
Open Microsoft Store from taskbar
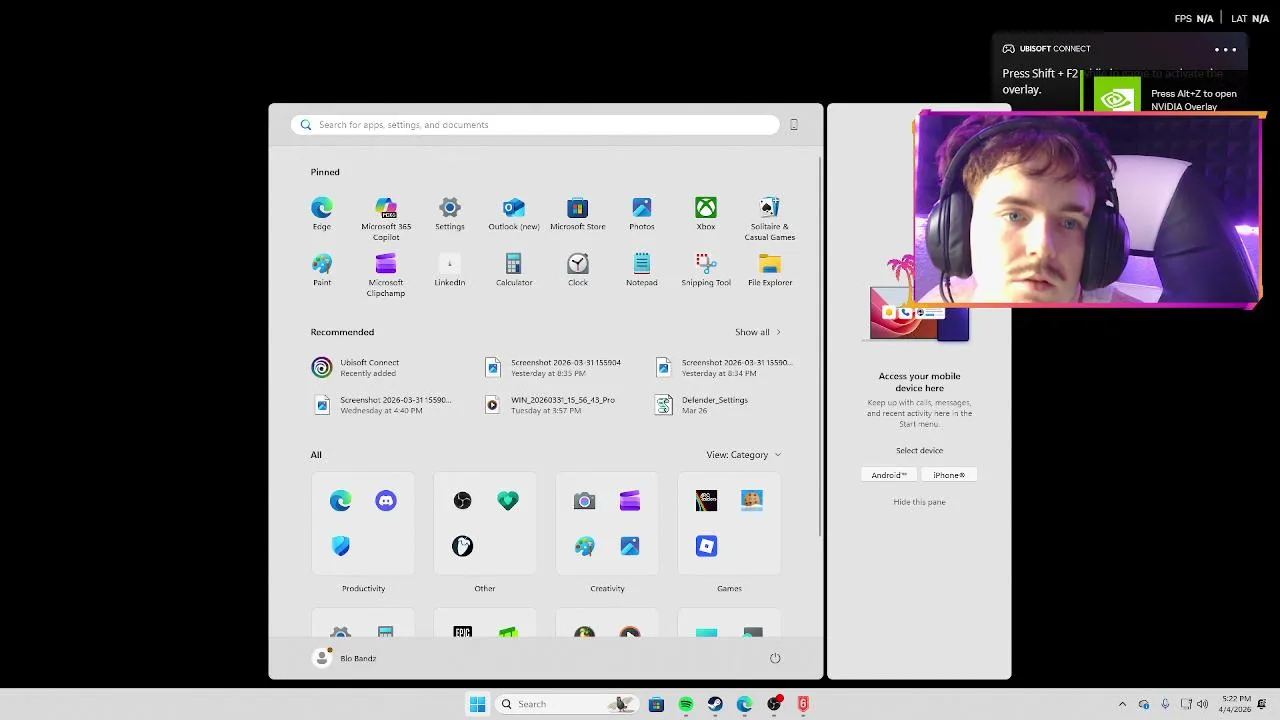coord(656,704)
